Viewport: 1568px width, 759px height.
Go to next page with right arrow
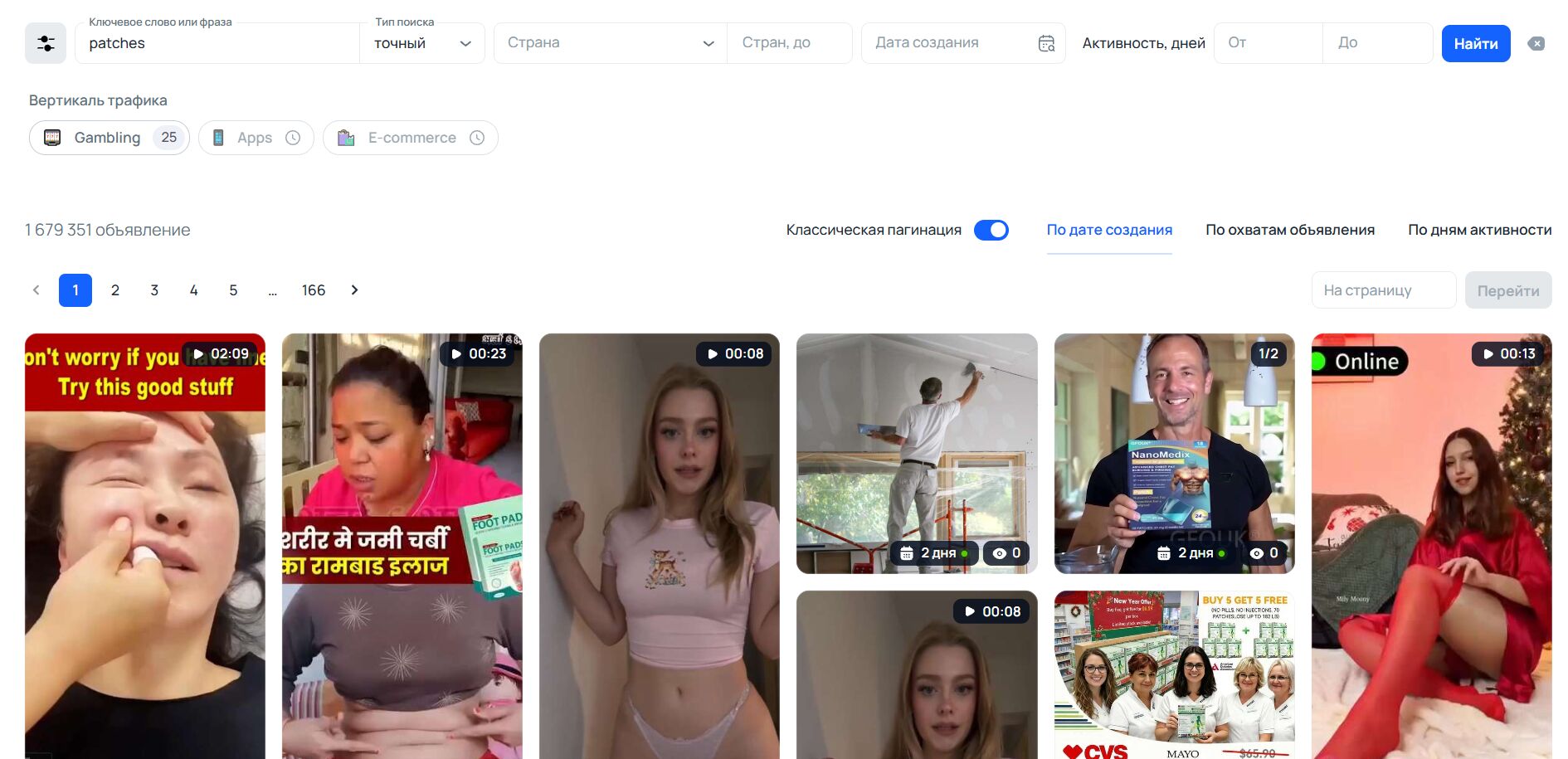click(x=355, y=290)
